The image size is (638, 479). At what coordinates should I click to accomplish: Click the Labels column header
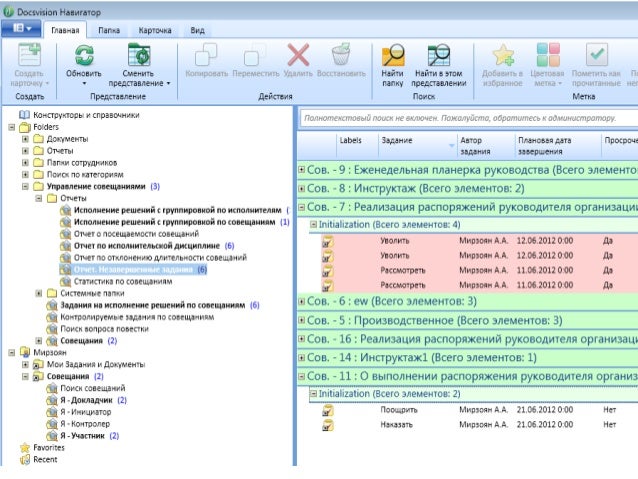(x=357, y=145)
